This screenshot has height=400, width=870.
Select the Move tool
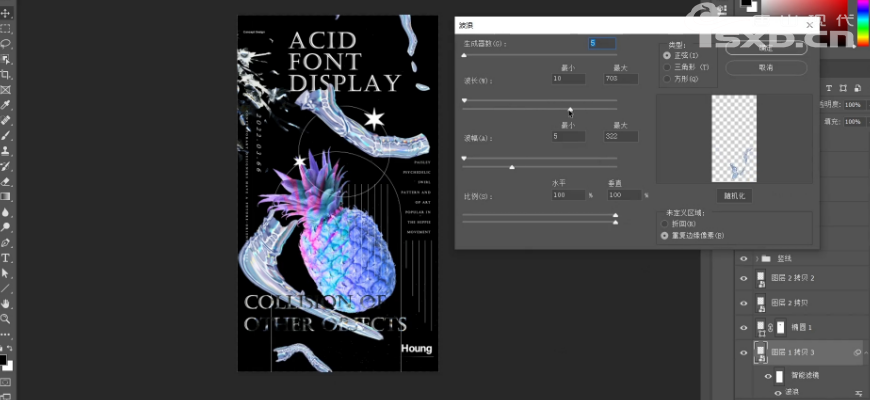pyautogui.click(x=6, y=14)
